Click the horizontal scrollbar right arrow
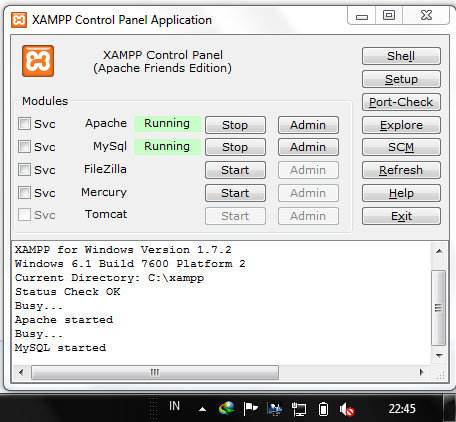 point(421,372)
